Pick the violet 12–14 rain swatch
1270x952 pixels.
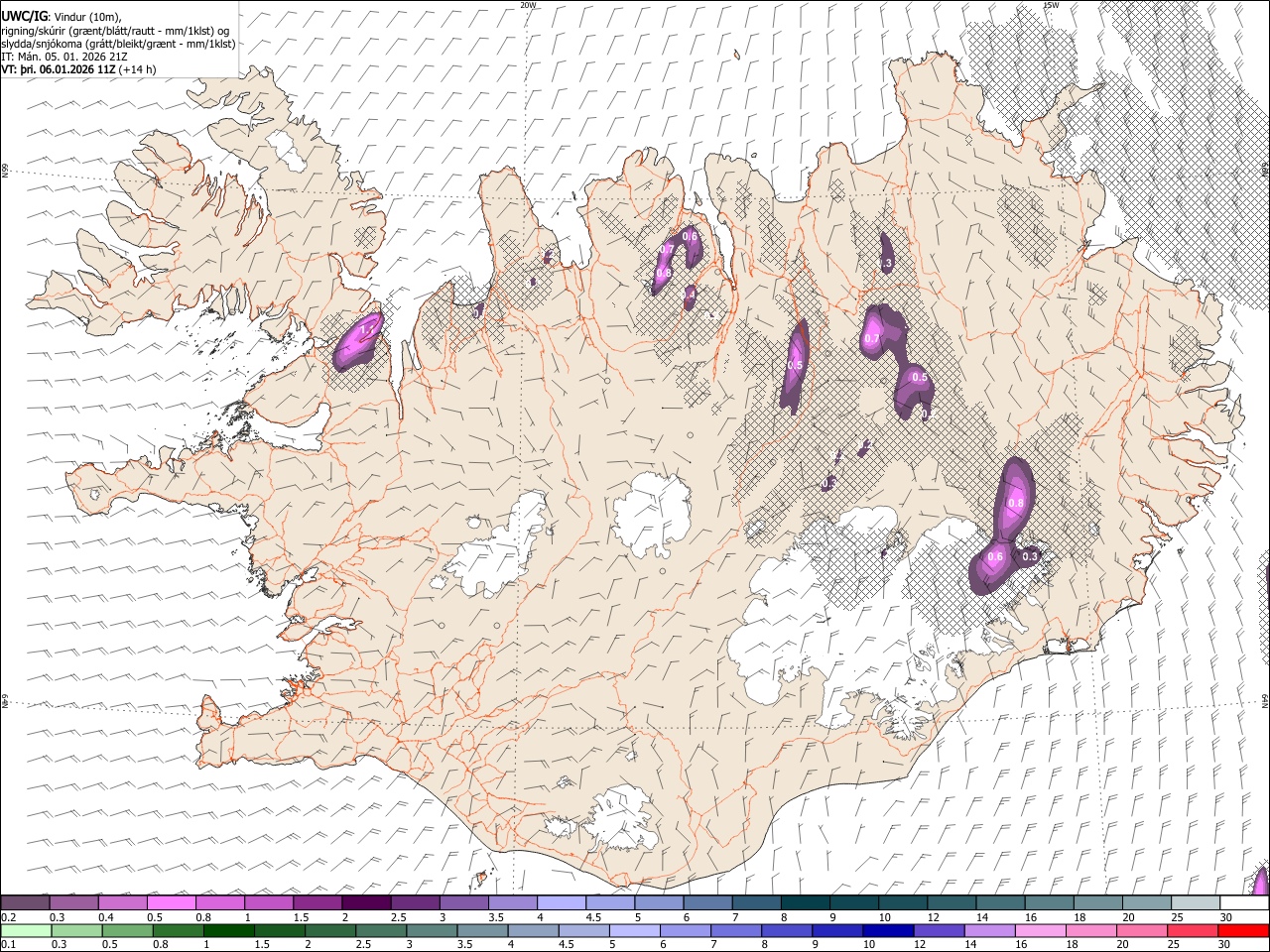tap(939, 930)
